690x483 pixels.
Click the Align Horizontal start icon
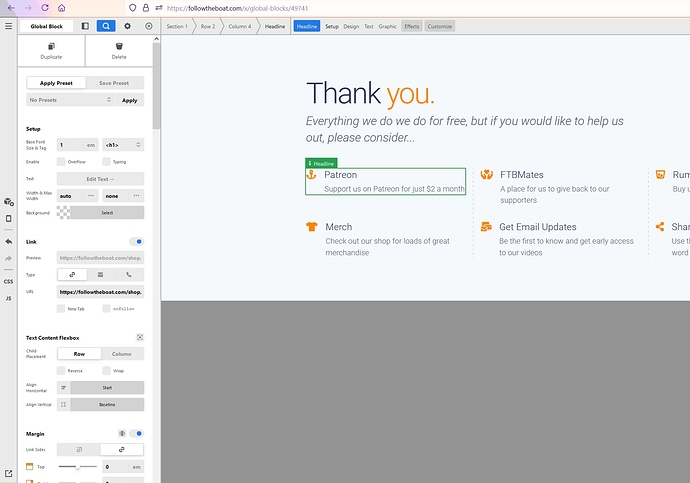coord(63,388)
